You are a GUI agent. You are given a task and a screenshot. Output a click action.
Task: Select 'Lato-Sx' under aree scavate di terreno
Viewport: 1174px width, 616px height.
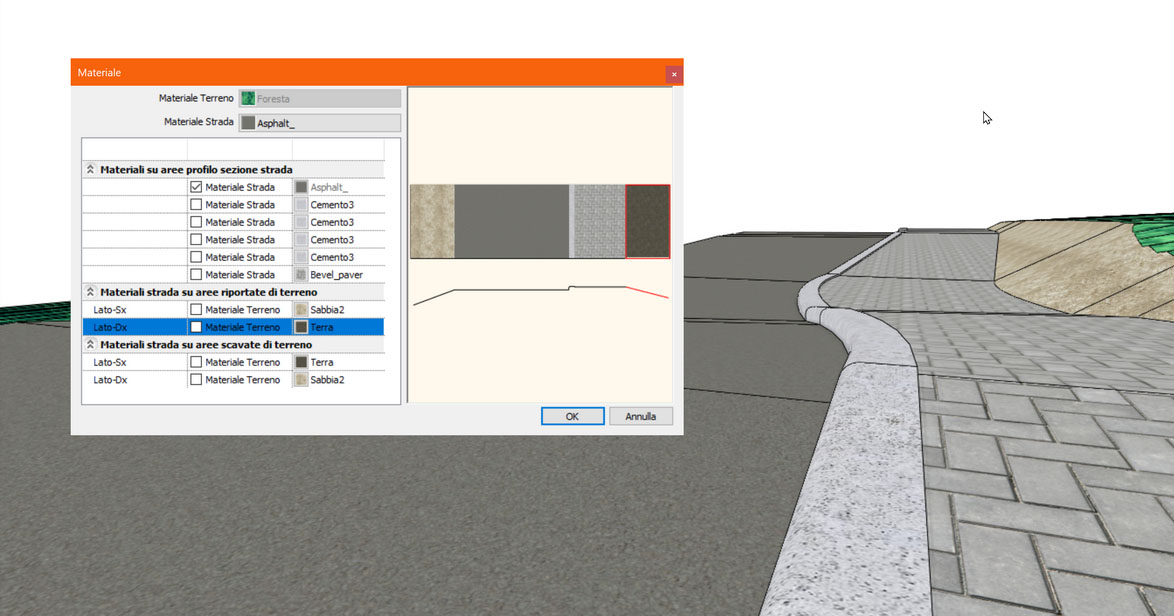(110, 362)
